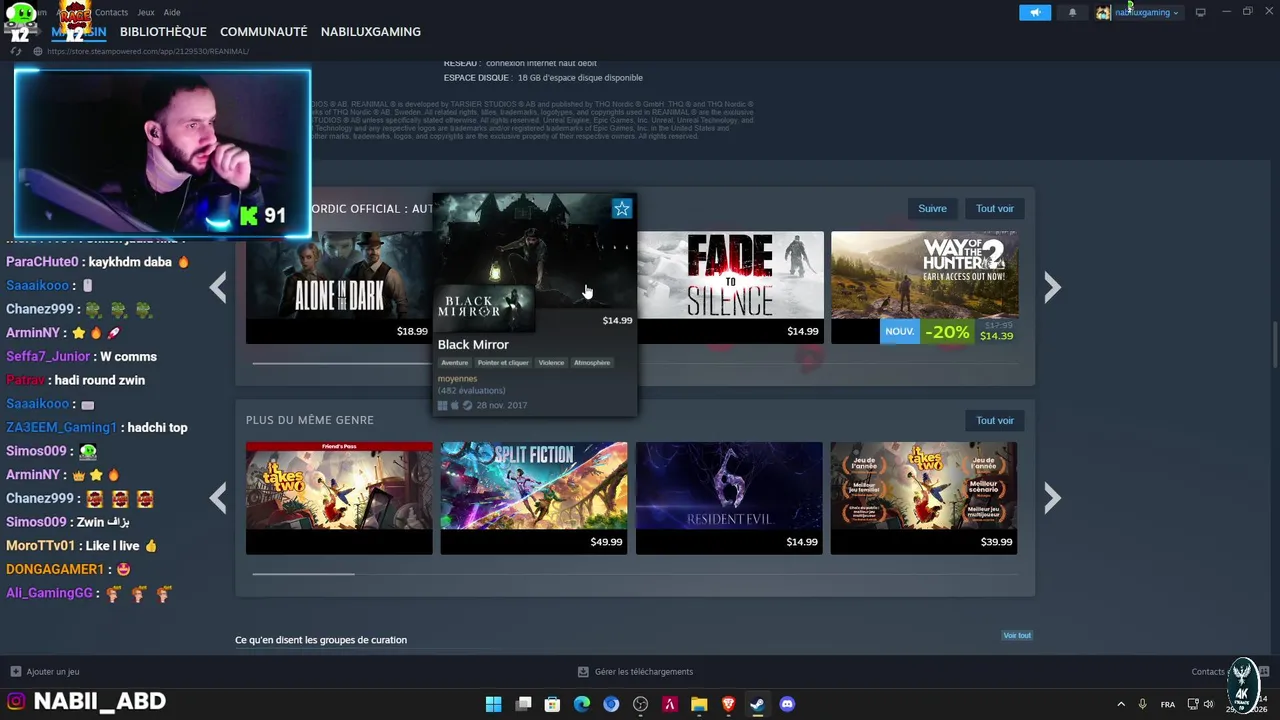Click the Aventure tag on Black Mirror
Image resolution: width=1280 pixels, height=720 pixels.
pos(455,363)
